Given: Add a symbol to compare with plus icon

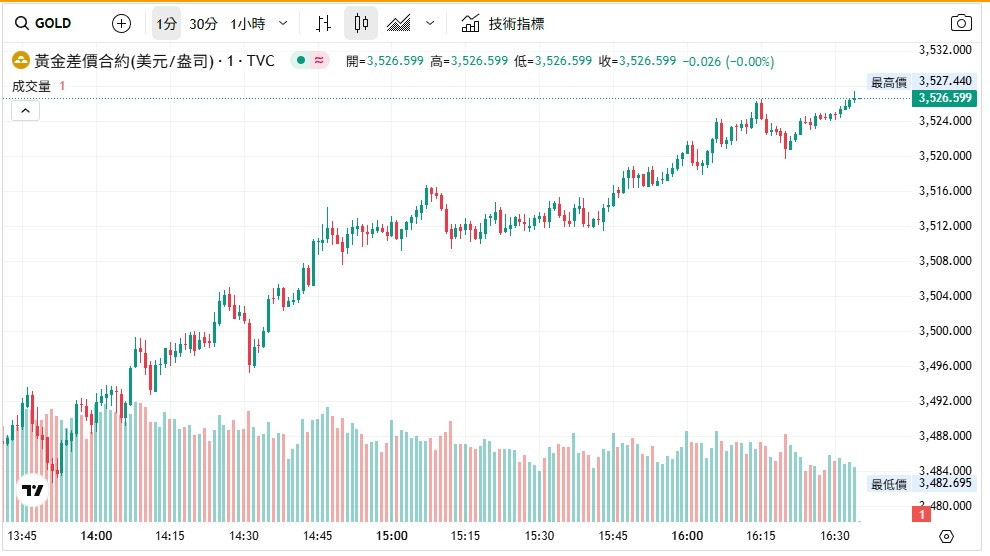Looking at the screenshot, I should (121, 23).
